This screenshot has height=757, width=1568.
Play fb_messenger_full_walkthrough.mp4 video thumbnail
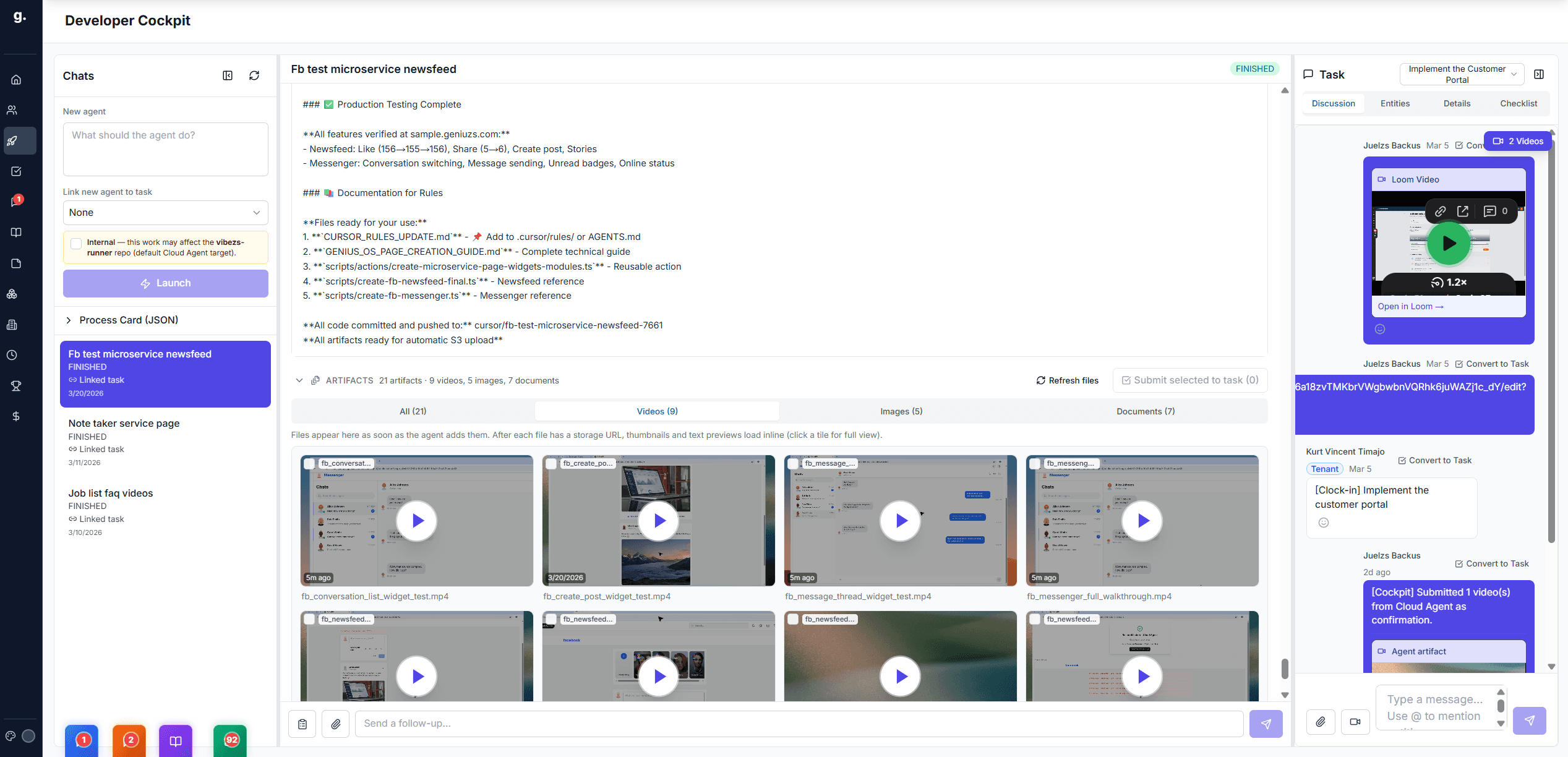coord(1142,521)
